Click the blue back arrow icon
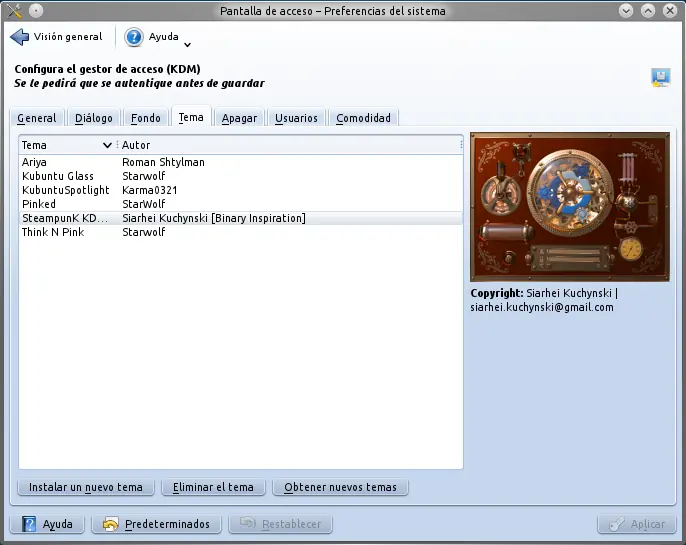The height and width of the screenshot is (545, 686). click(x=19, y=37)
